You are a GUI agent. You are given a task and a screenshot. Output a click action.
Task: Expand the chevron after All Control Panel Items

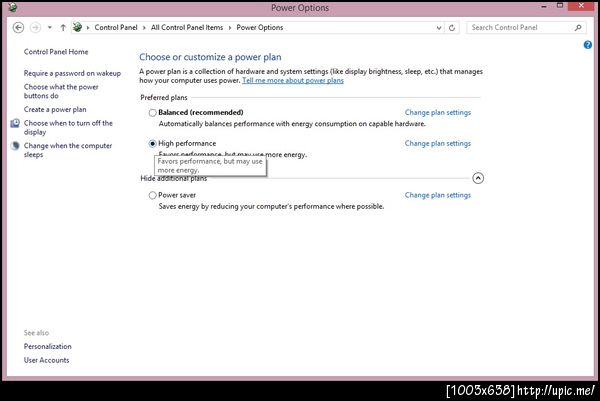point(230,28)
